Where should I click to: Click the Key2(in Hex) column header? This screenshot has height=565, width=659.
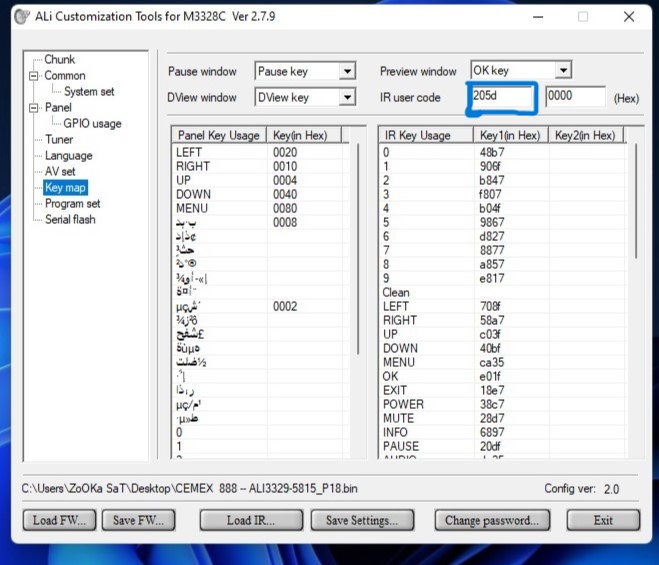click(x=586, y=135)
